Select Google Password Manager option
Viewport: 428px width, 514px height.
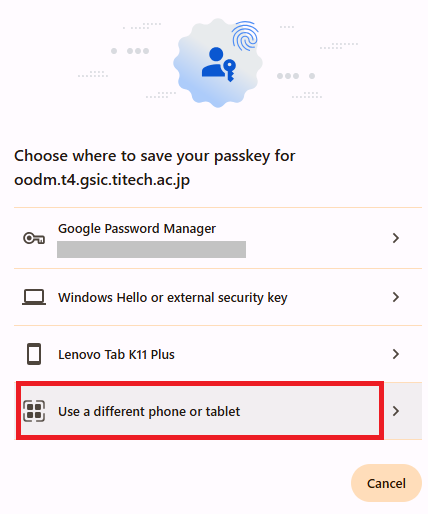coord(218,238)
